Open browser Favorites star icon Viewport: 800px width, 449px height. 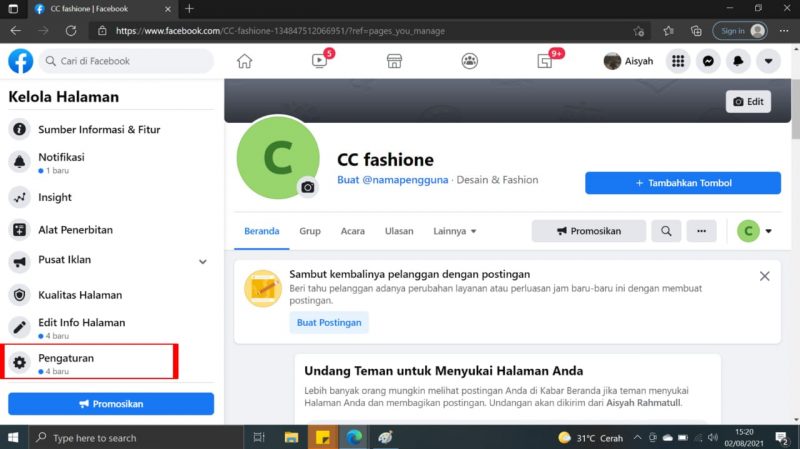click(x=668, y=31)
